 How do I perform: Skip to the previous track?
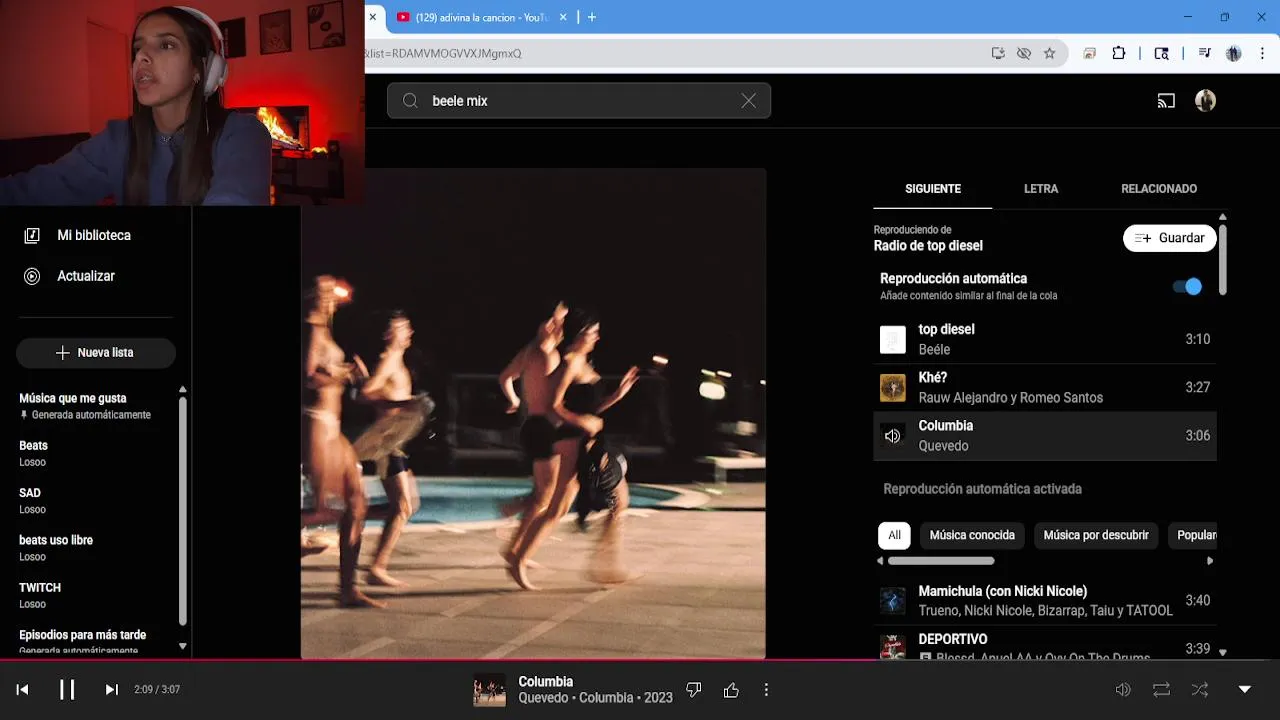coord(22,689)
